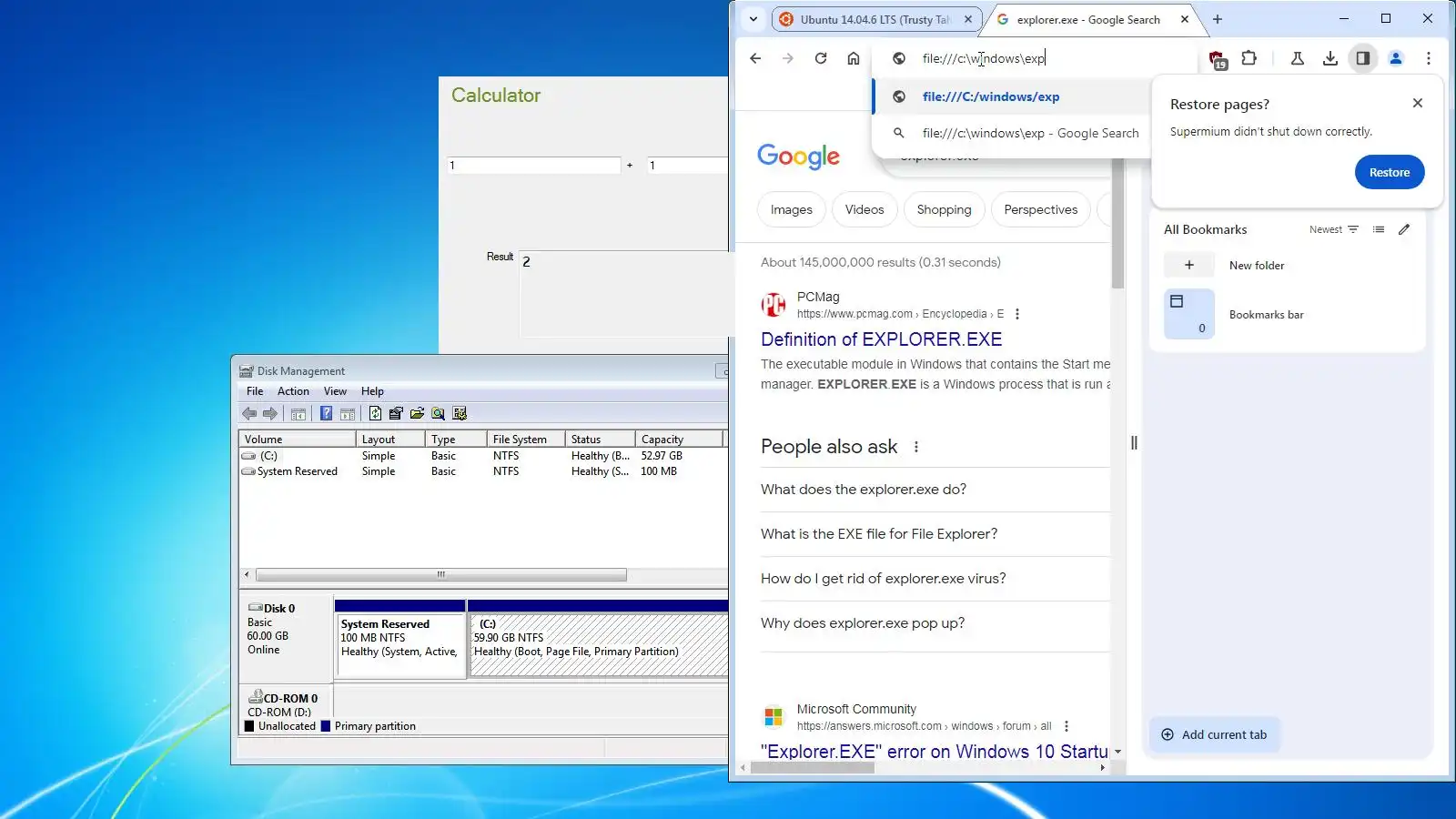The height and width of the screenshot is (819, 1456).
Task: Click the Google logo
Action: pyautogui.click(x=798, y=157)
